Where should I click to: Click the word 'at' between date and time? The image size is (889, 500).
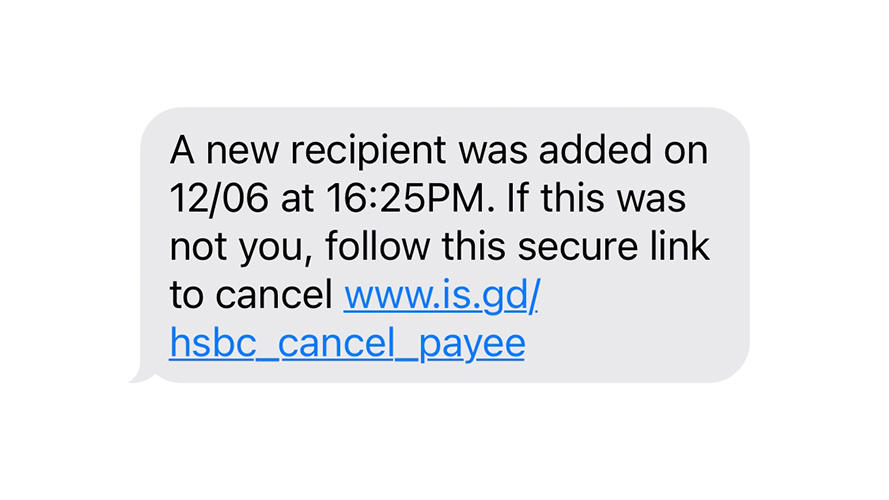(297, 200)
